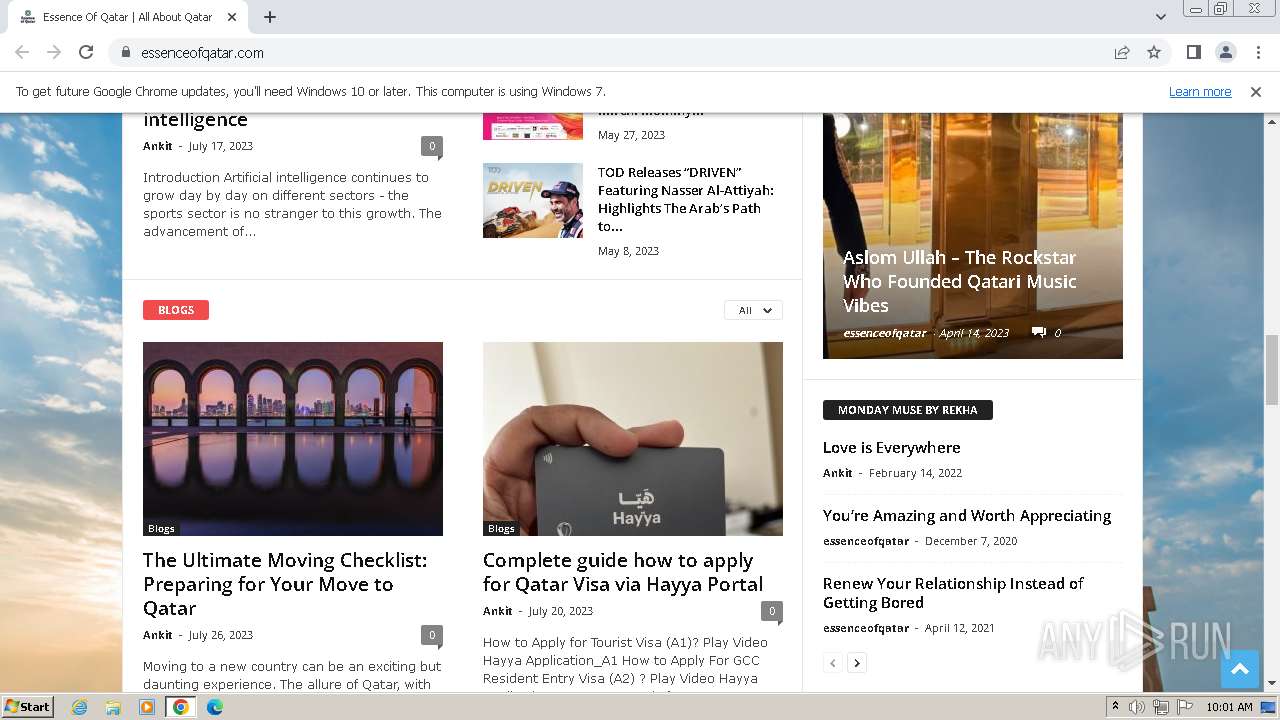Open author Ankit on Hayya Portal post
1280x720 pixels.
[x=498, y=611]
